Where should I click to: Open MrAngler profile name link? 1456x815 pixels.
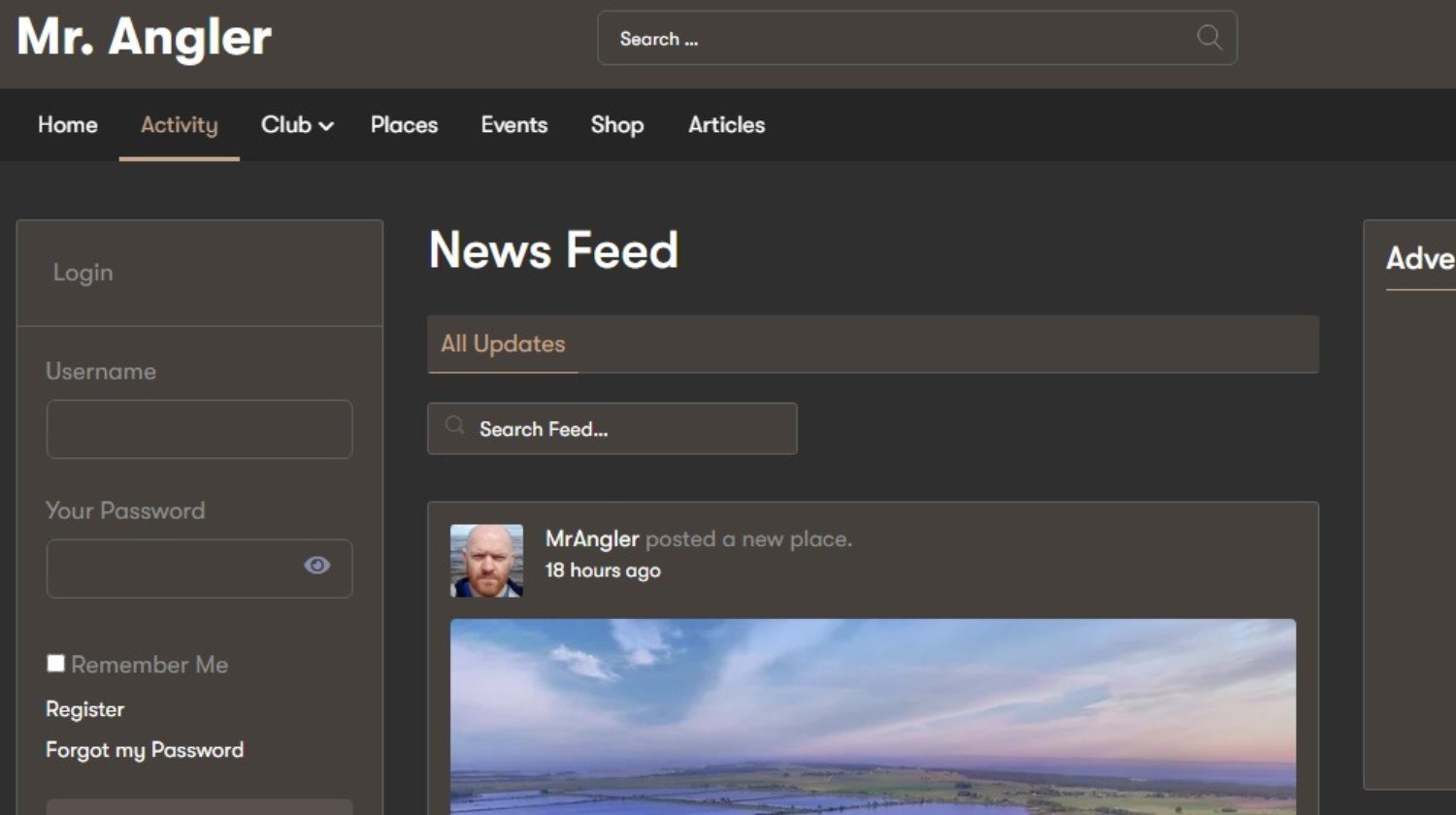(x=592, y=539)
